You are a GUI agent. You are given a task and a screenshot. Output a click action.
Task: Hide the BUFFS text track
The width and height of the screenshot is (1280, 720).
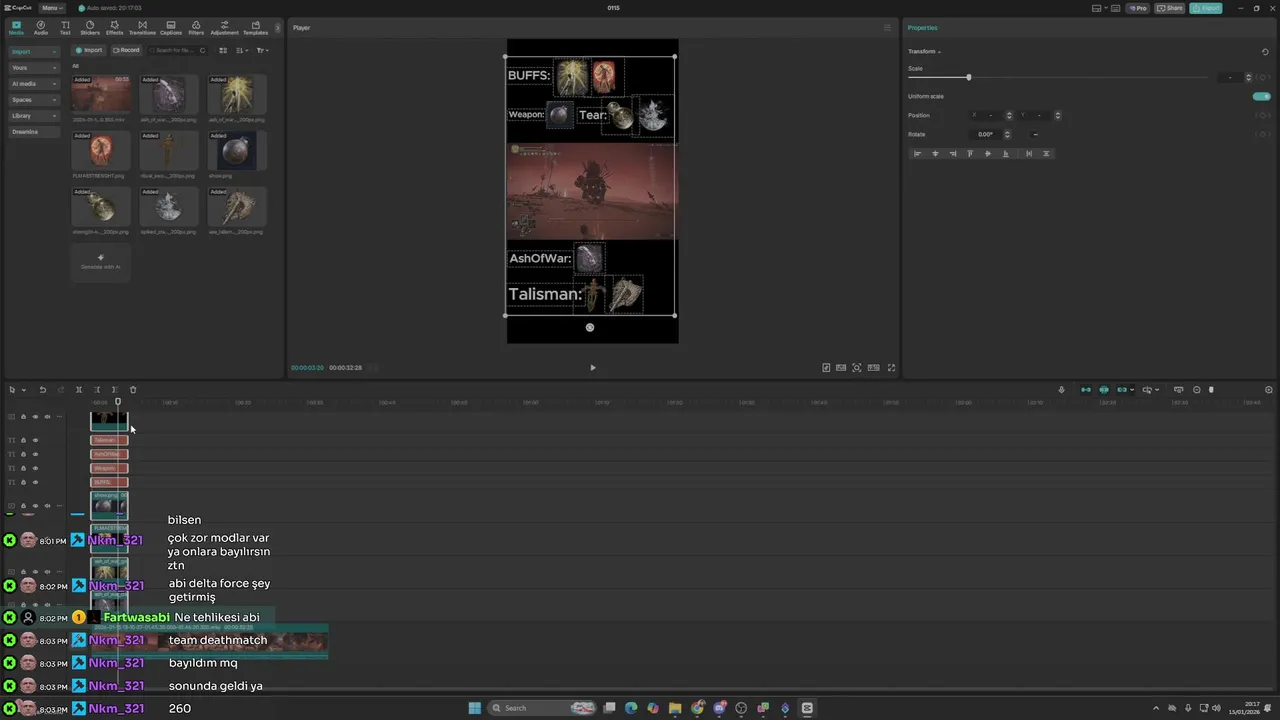point(35,482)
